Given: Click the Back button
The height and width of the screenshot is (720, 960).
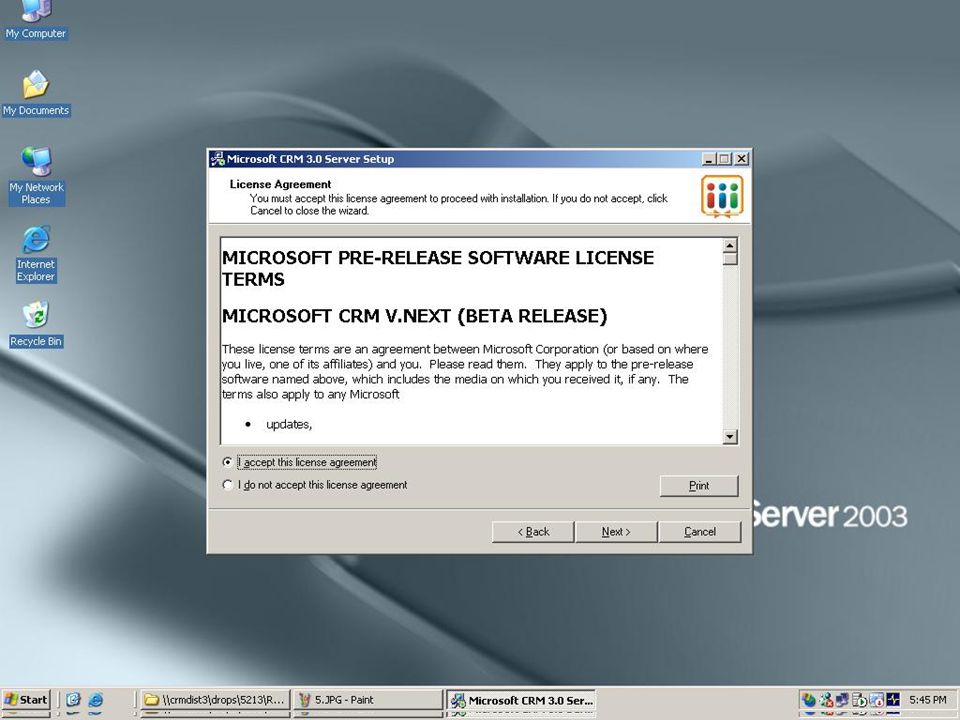Looking at the screenshot, I should (533, 531).
